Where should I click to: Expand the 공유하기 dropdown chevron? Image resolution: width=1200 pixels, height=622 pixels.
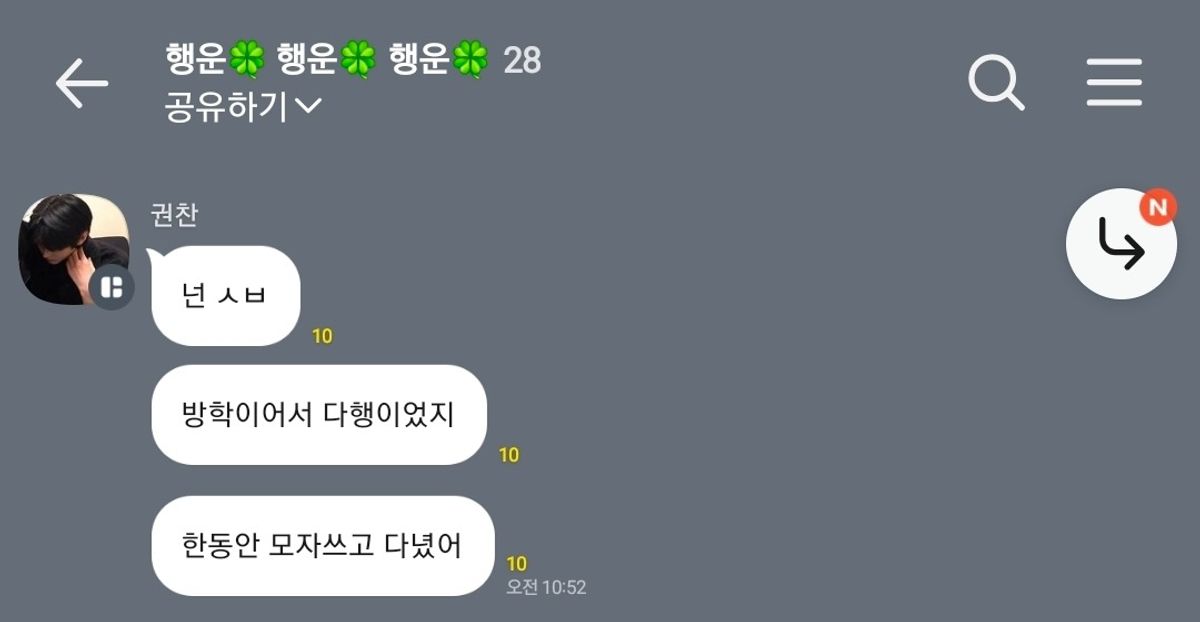coord(309,105)
